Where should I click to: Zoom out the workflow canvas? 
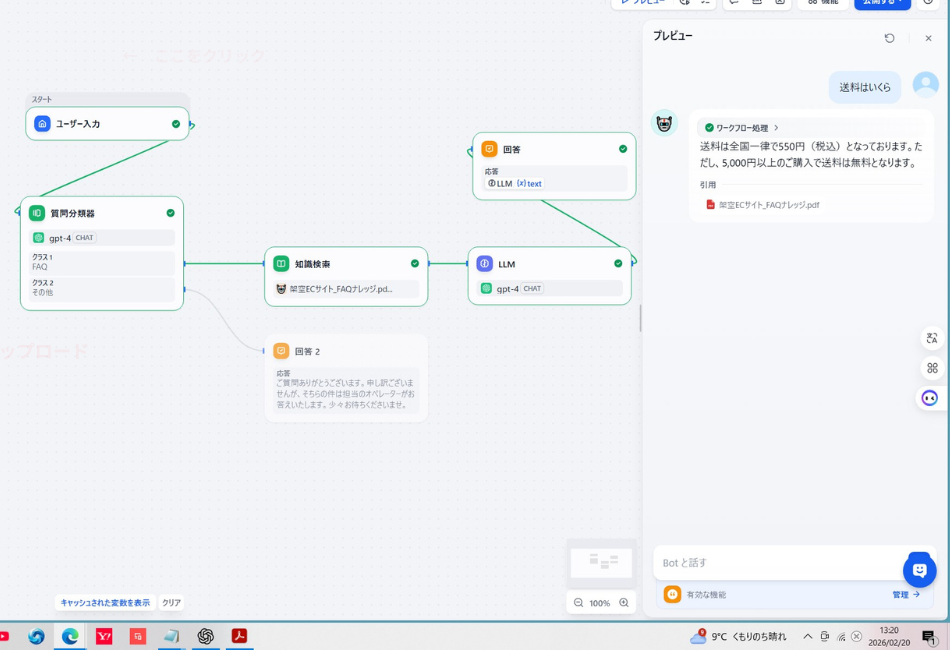point(578,603)
